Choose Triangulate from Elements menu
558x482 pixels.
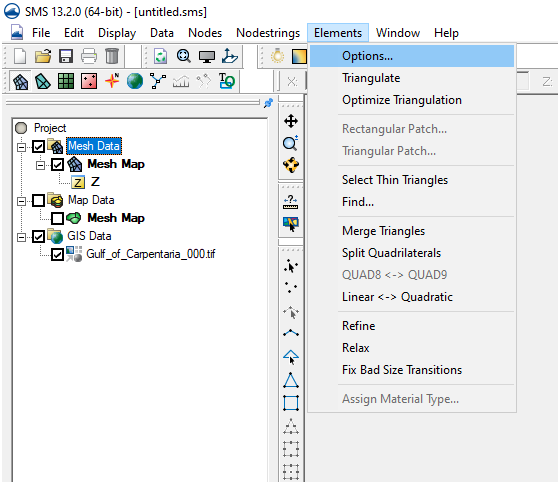point(412,78)
